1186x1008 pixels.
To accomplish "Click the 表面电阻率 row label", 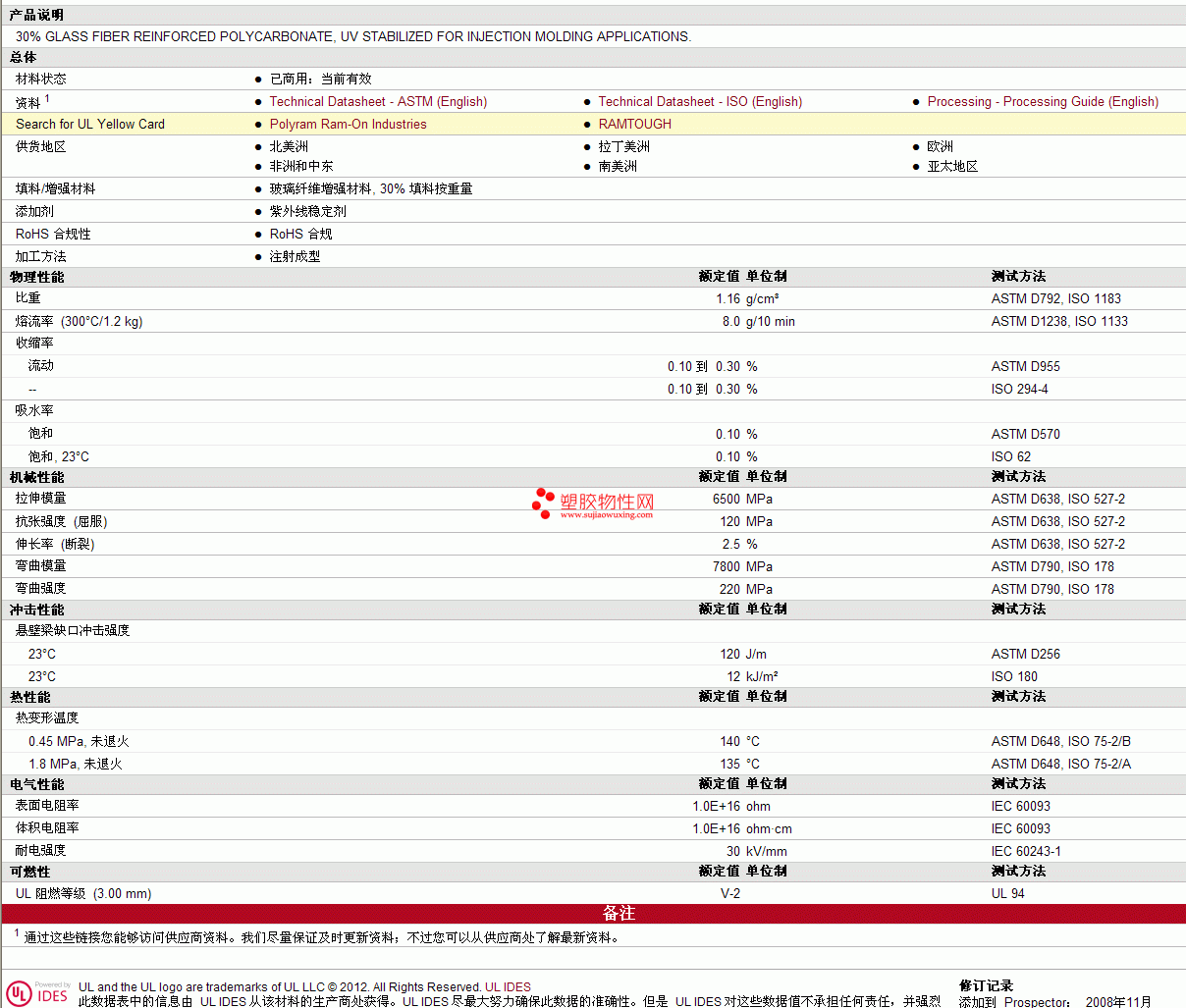I will [x=47, y=805].
